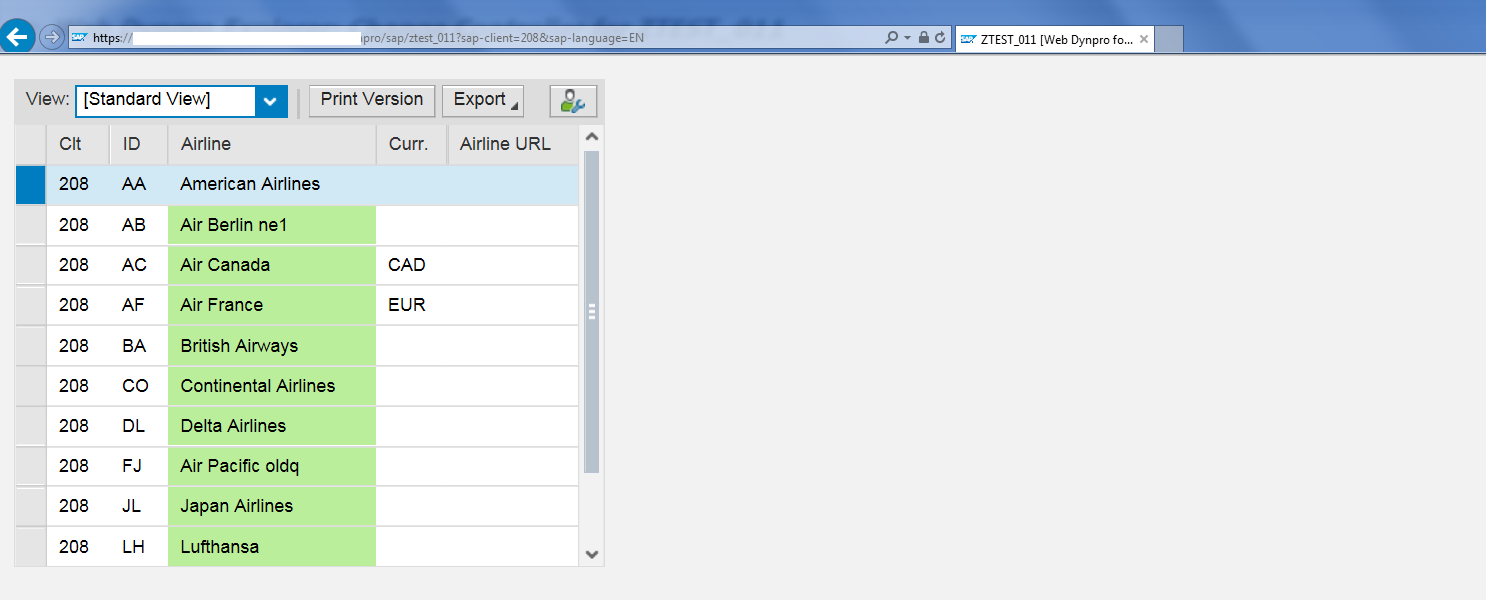Click the Airline column header
1486x600 pixels.
tap(207, 143)
